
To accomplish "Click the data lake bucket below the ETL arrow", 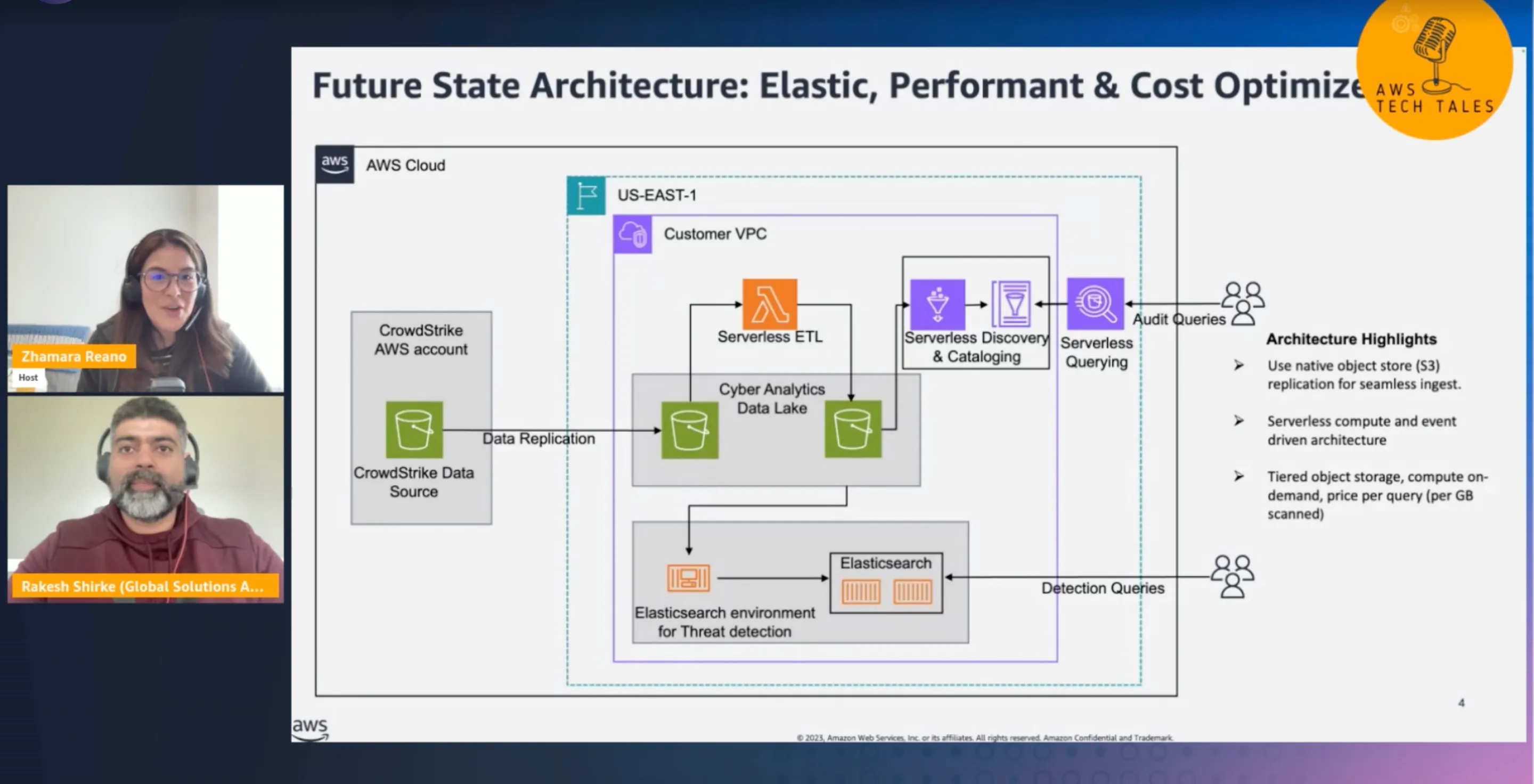I will coord(853,429).
